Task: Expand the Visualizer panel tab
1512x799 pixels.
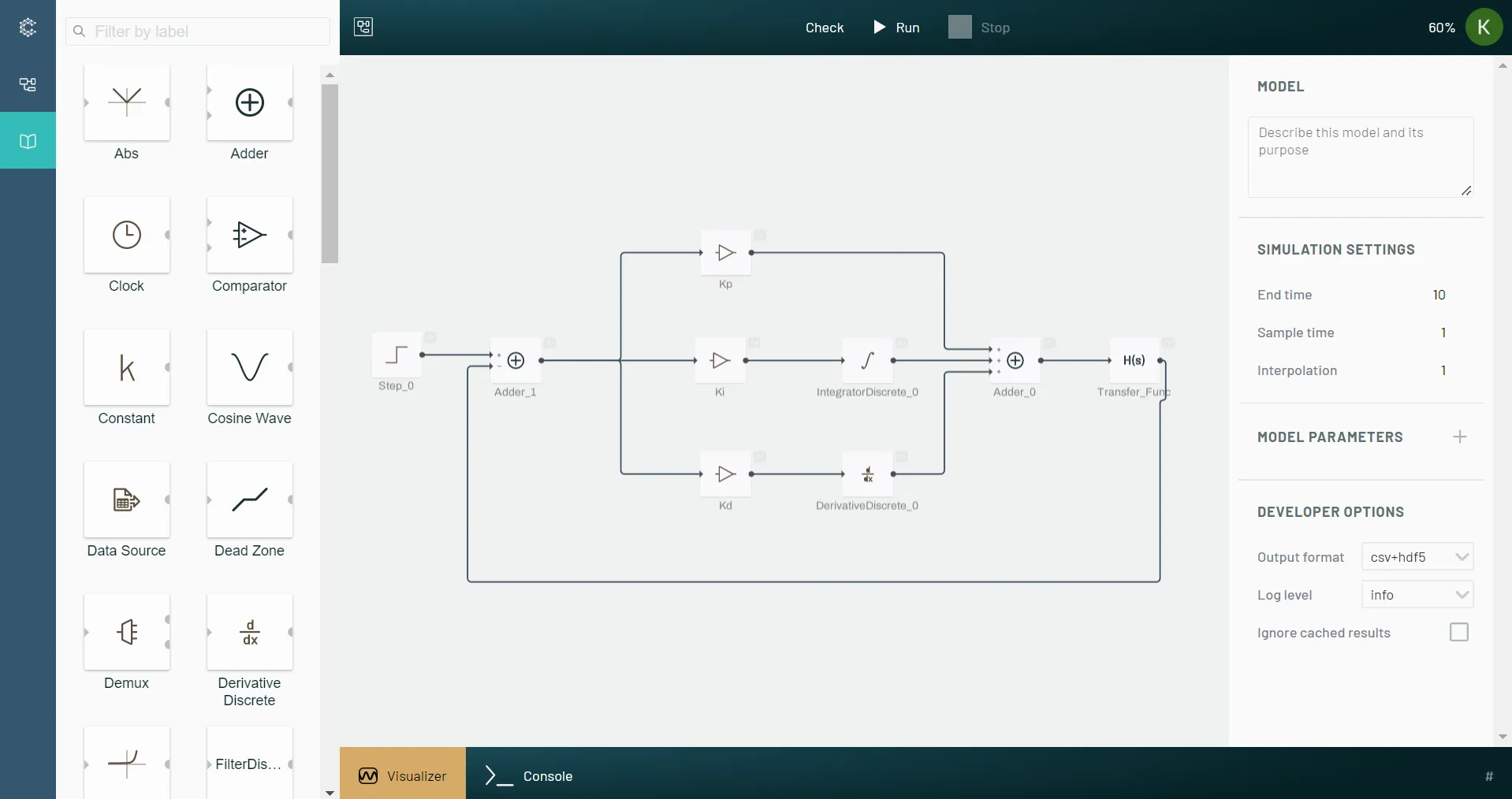Action: (403, 776)
